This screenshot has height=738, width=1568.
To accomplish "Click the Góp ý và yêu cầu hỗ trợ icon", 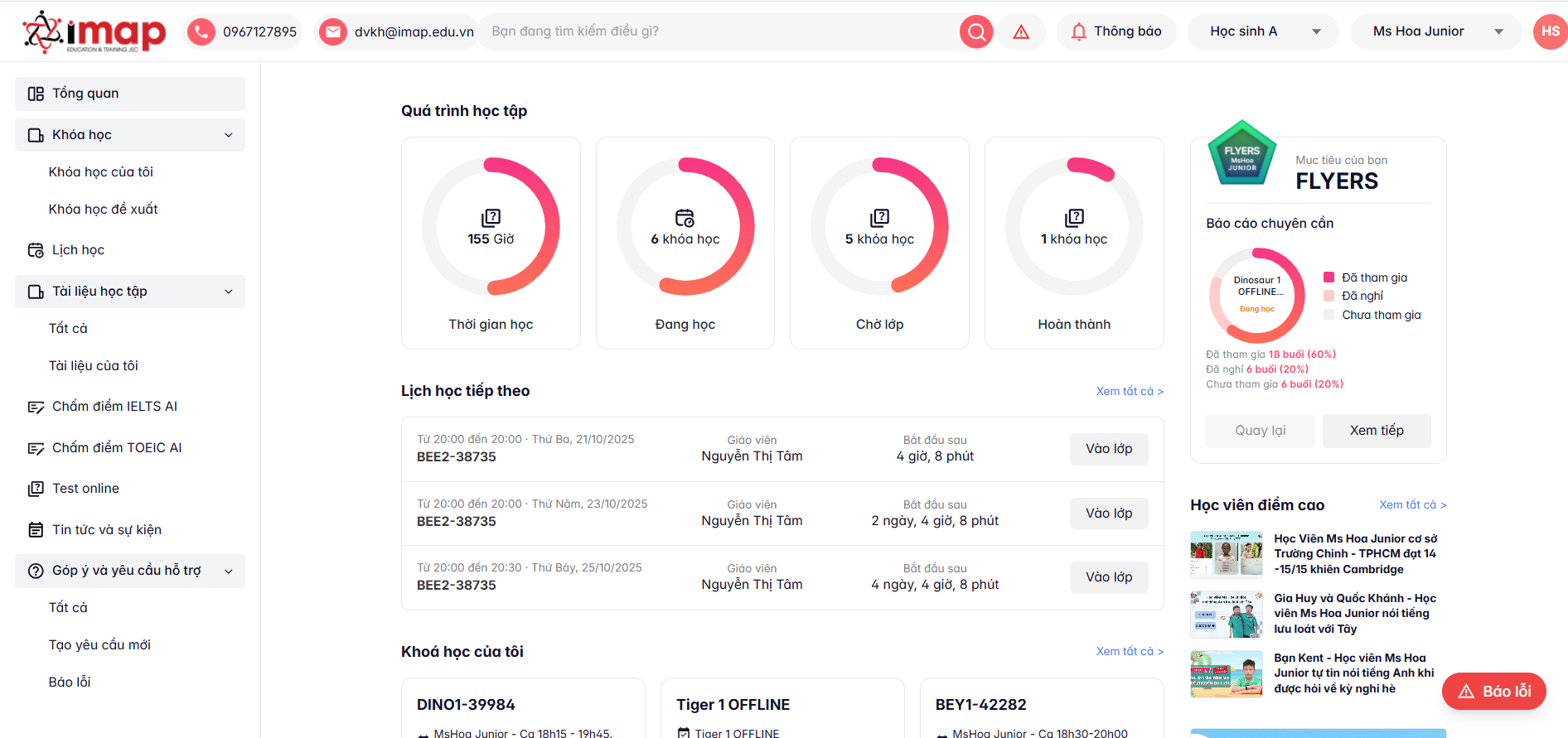I will pos(36,571).
